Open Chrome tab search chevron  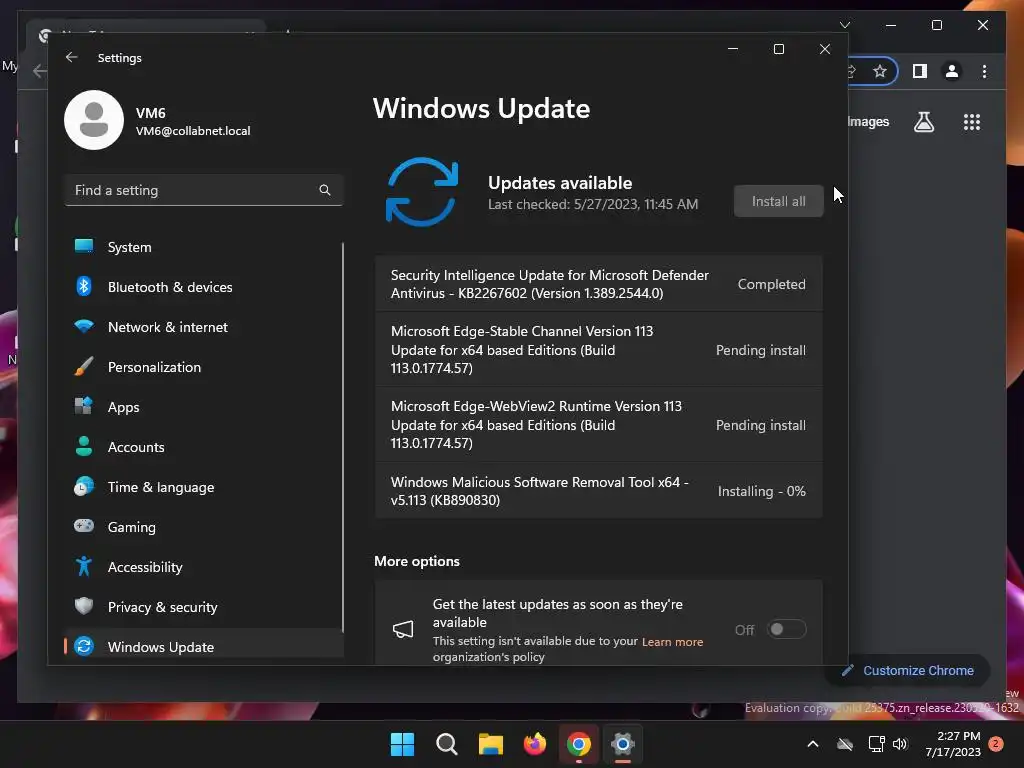coord(844,25)
